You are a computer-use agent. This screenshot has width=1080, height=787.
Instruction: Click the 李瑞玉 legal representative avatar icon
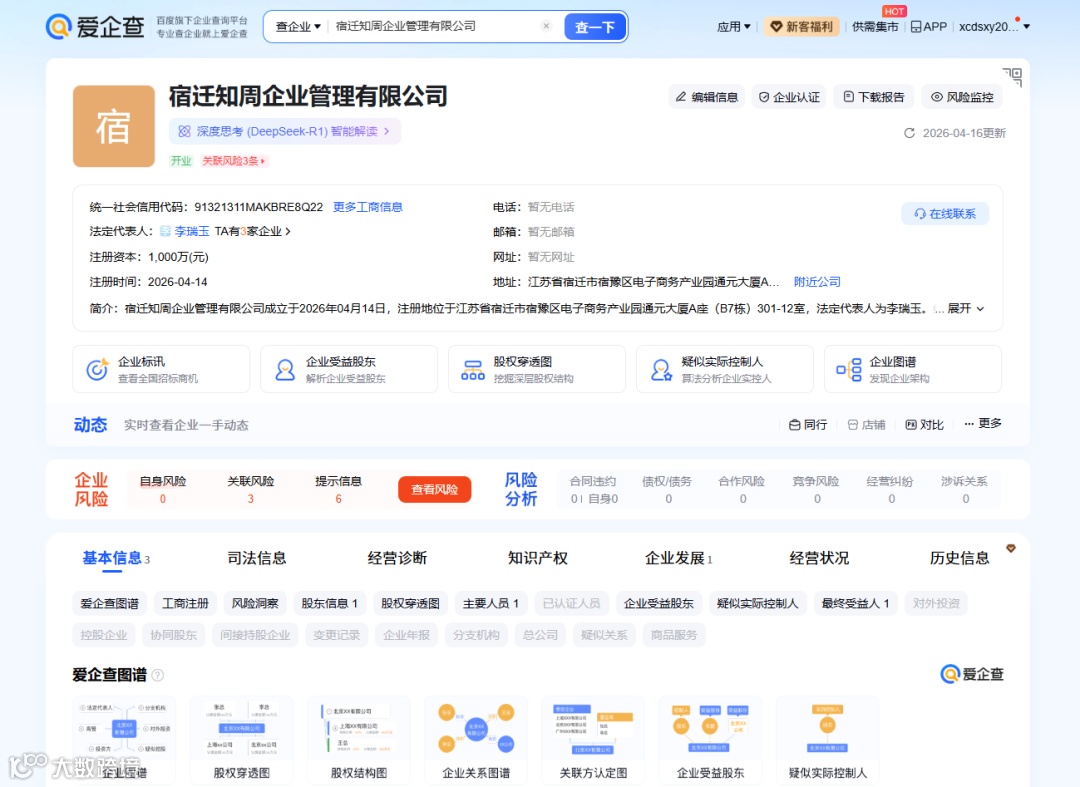(165, 231)
